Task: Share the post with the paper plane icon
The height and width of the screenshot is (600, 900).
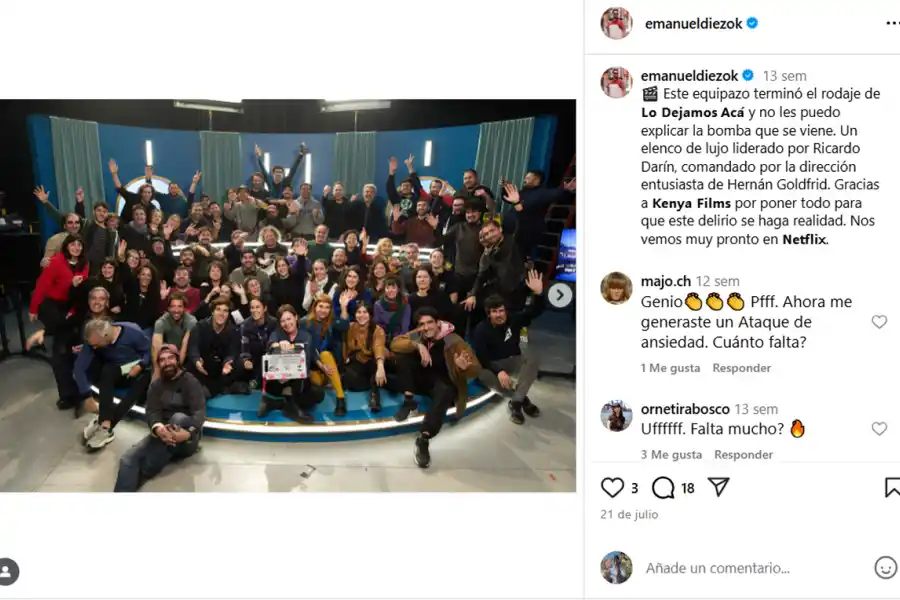Action: coord(718,487)
